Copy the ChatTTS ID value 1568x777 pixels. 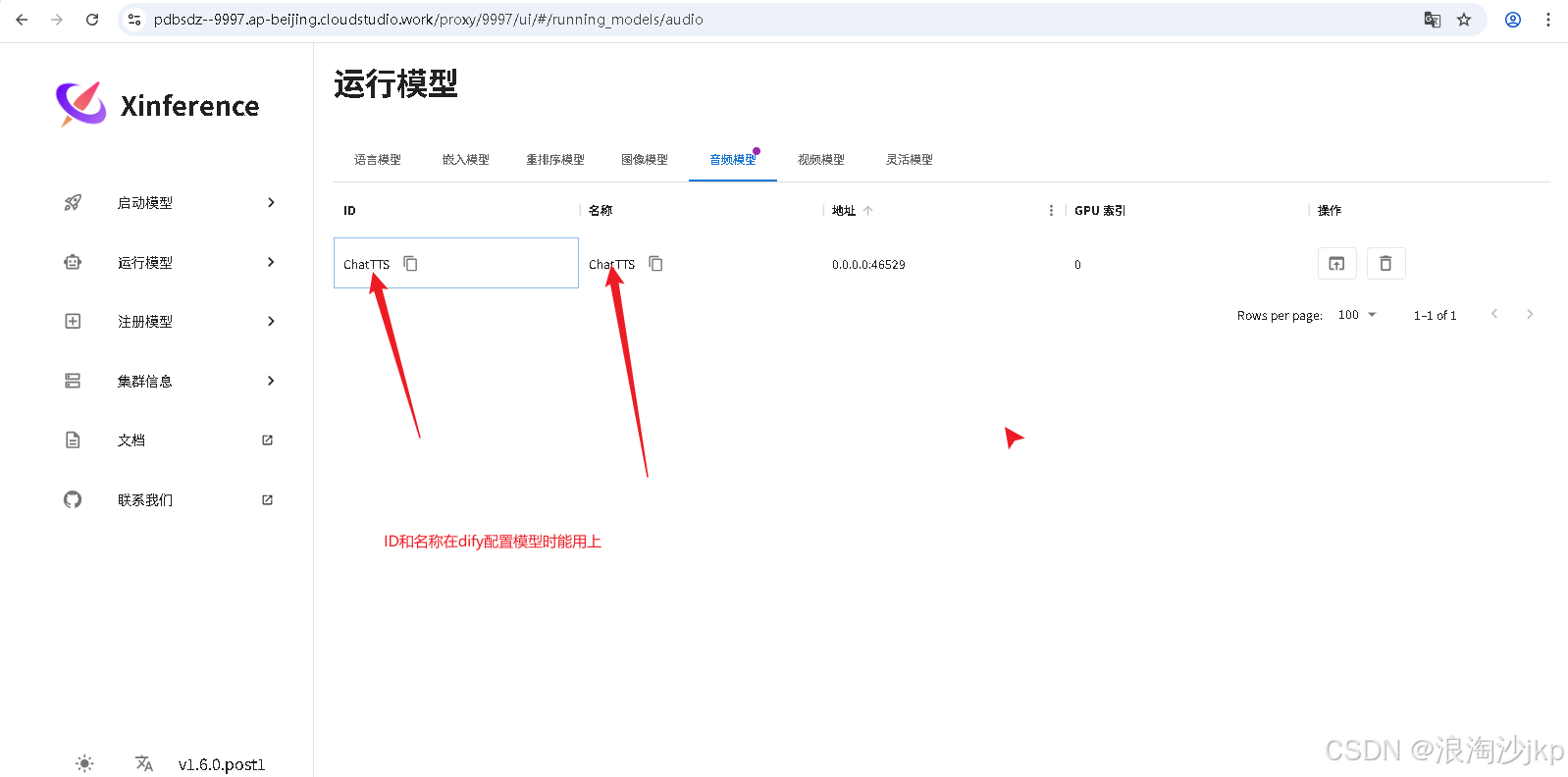(411, 264)
